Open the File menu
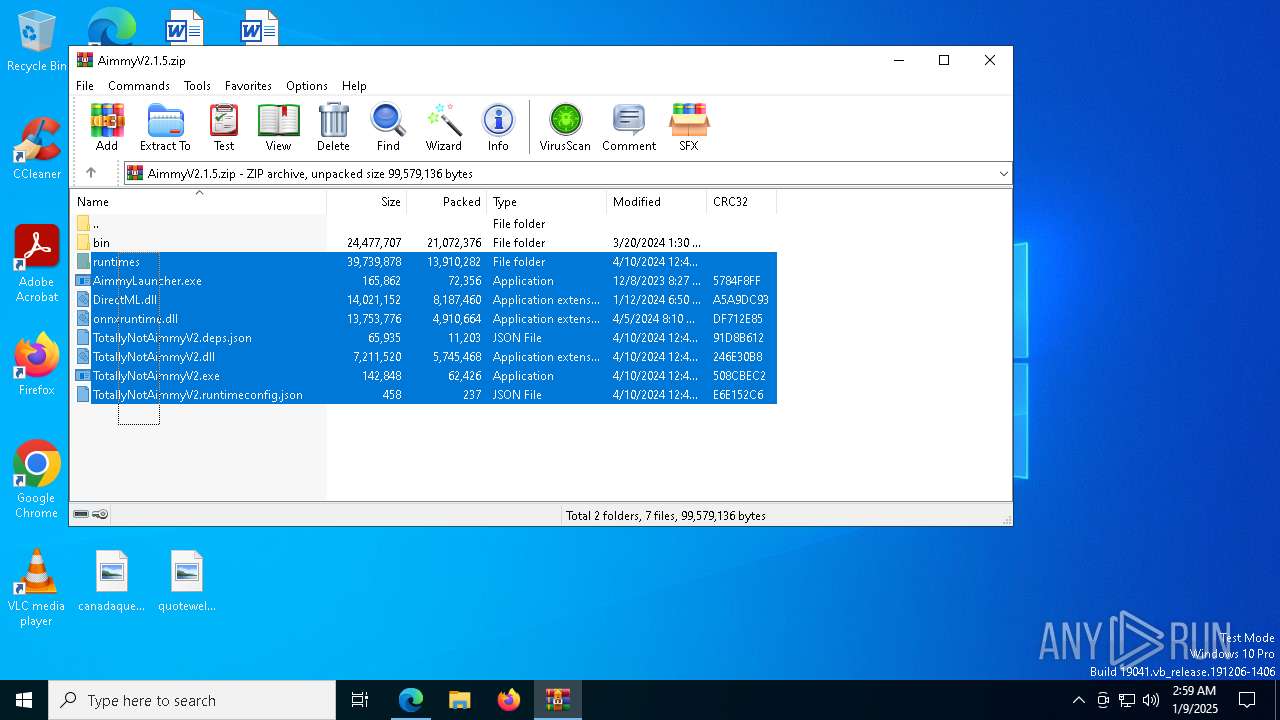Viewport: 1280px width, 720px height. pyautogui.click(x=85, y=86)
